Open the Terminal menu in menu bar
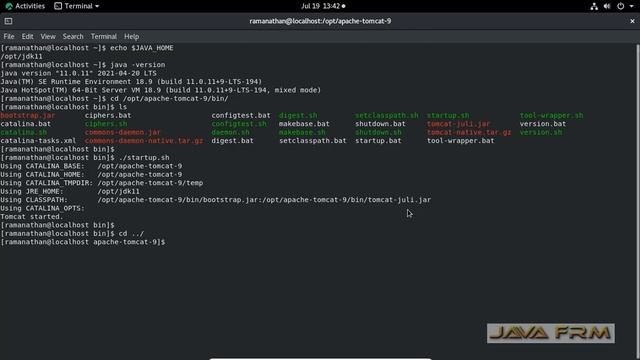 pyautogui.click(x=104, y=36)
